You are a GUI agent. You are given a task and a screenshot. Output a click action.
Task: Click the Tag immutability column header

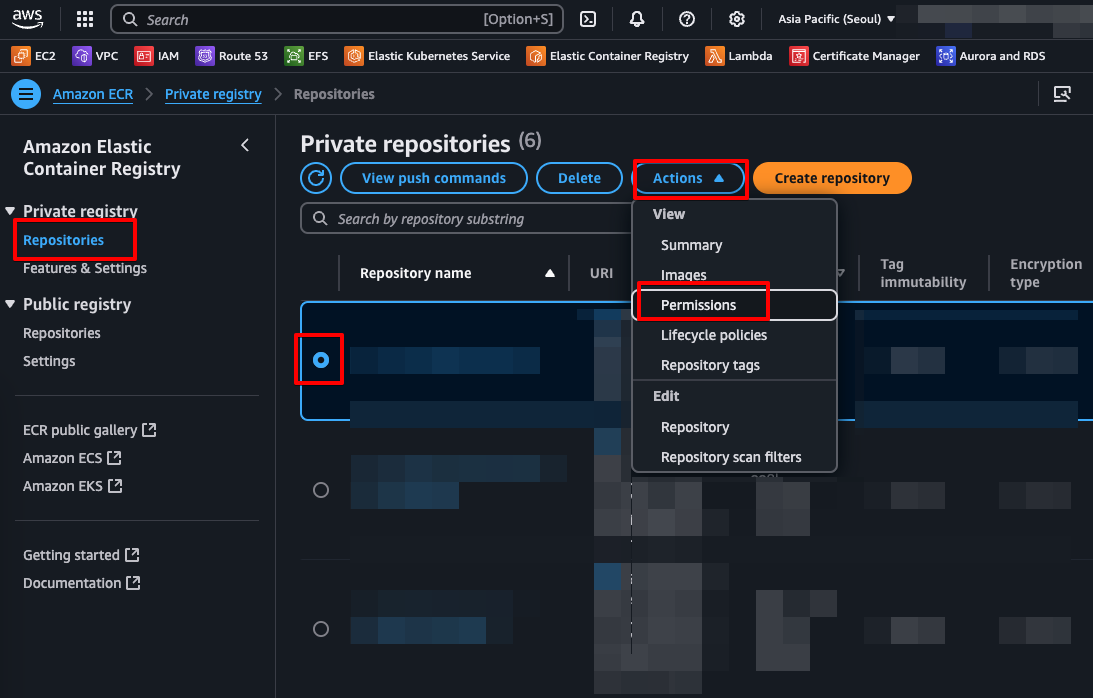point(923,273)
